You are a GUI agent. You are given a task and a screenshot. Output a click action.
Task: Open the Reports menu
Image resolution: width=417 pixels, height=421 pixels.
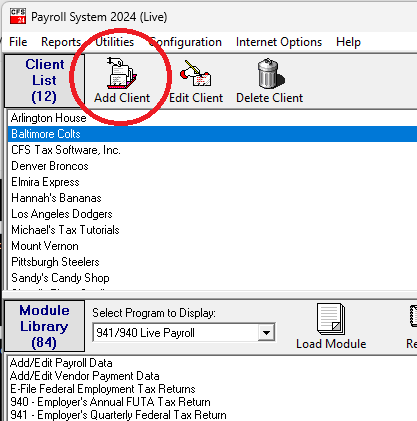point(61,42)
